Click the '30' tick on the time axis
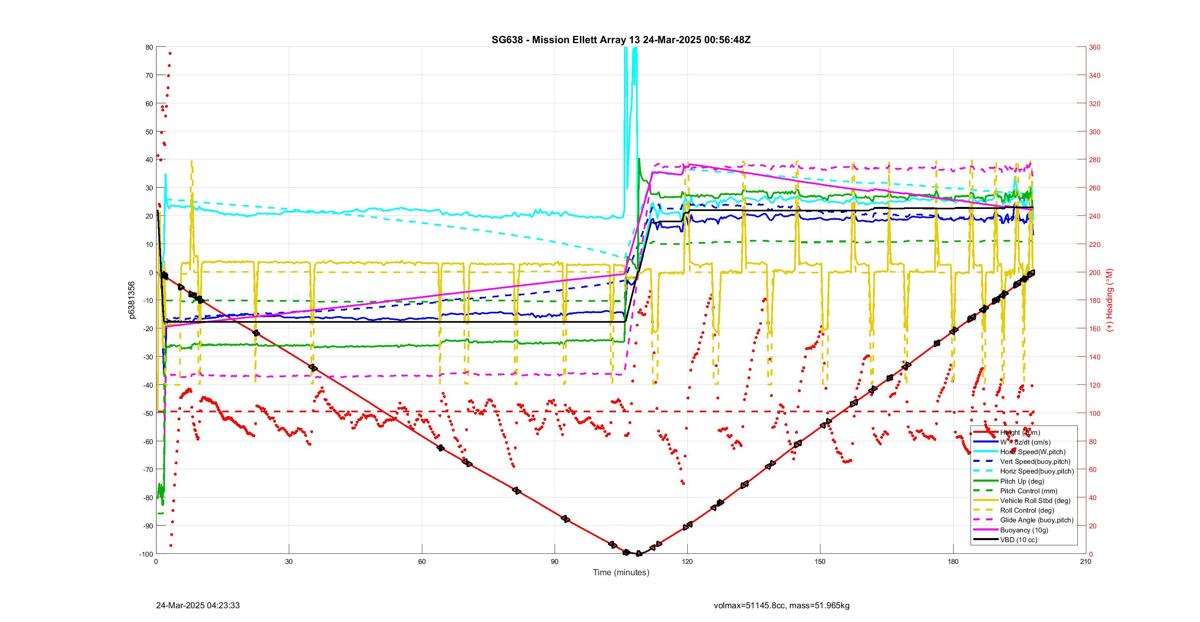Image resolution: width=1200 pixels, height=622 pixels. [x=289, y=562]
